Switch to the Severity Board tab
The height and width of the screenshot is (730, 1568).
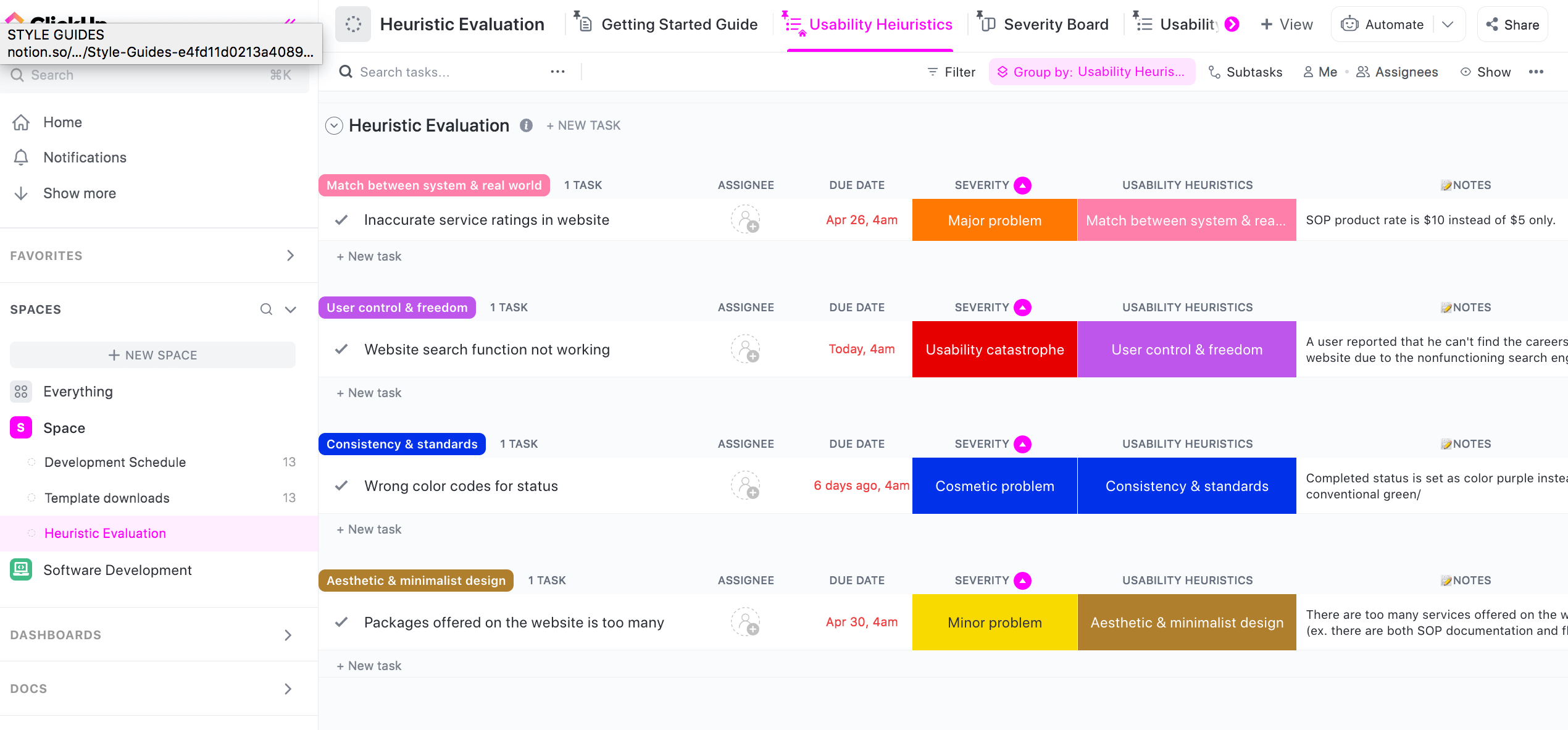pyautogui.click(x=1044, y=24)
